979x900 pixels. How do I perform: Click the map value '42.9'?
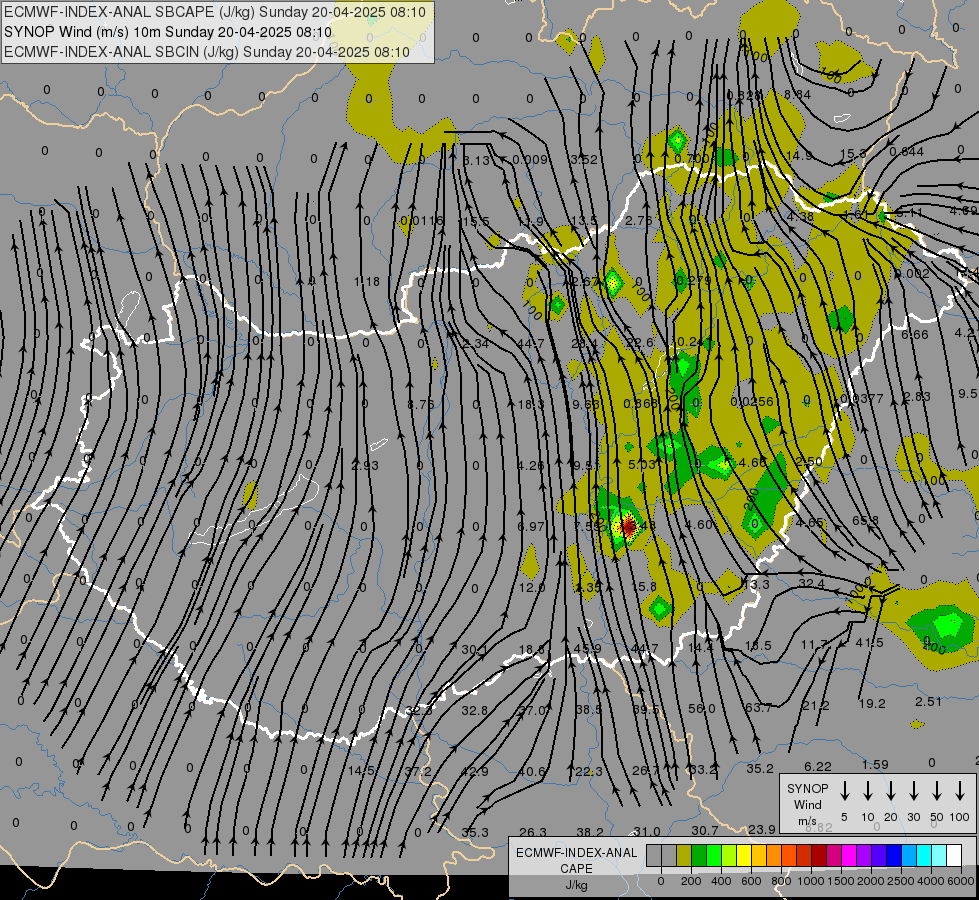click(x=475, y=772)
